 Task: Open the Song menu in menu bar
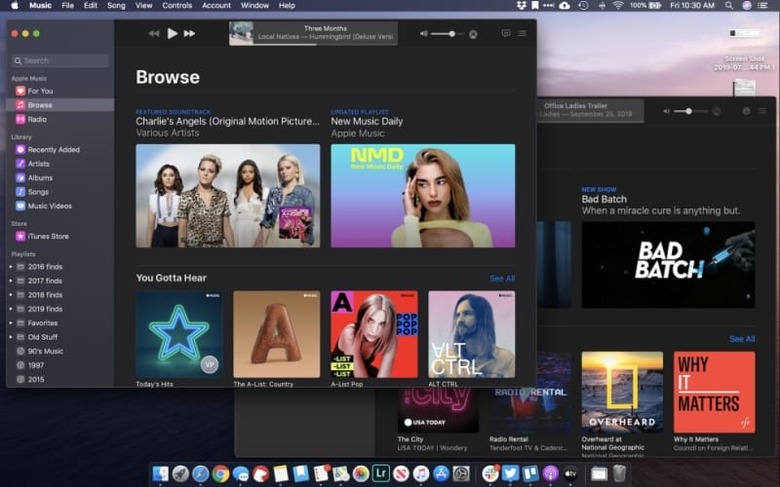tap(118, 5)
